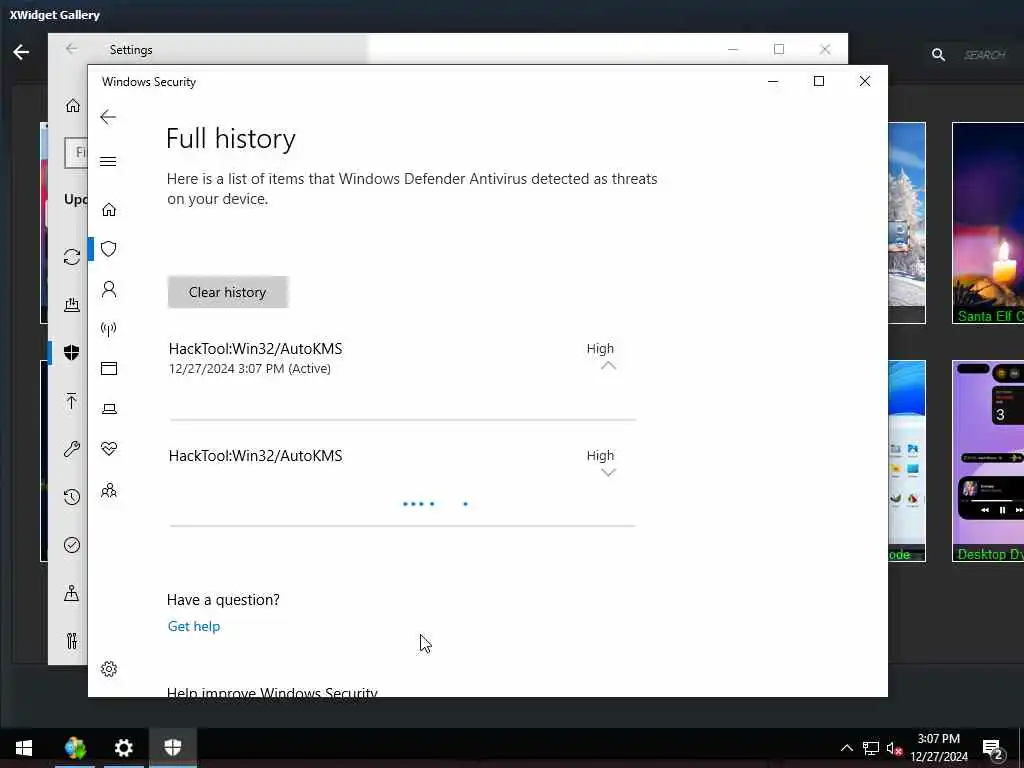Open Home in the Settings window
The height and width of the screenshot is (768, 1024).
click(x=72, y=106)
